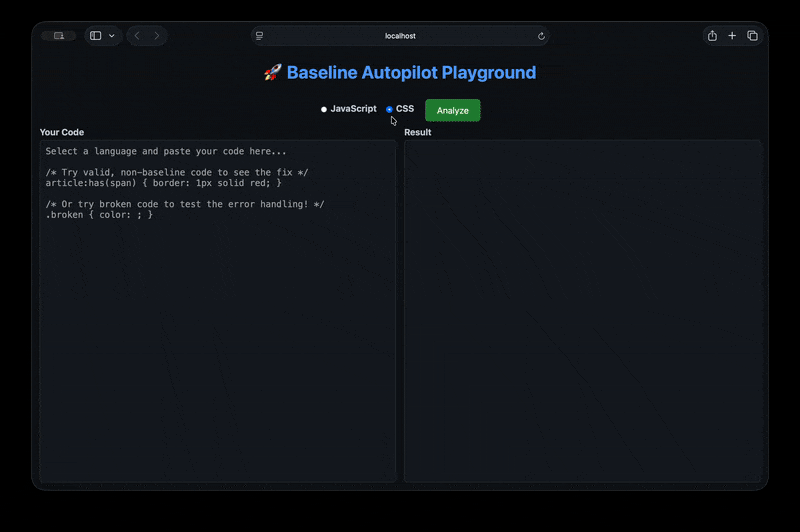Click the Analyze button
Screen dimensions: 800x532
tap(452, 110)
